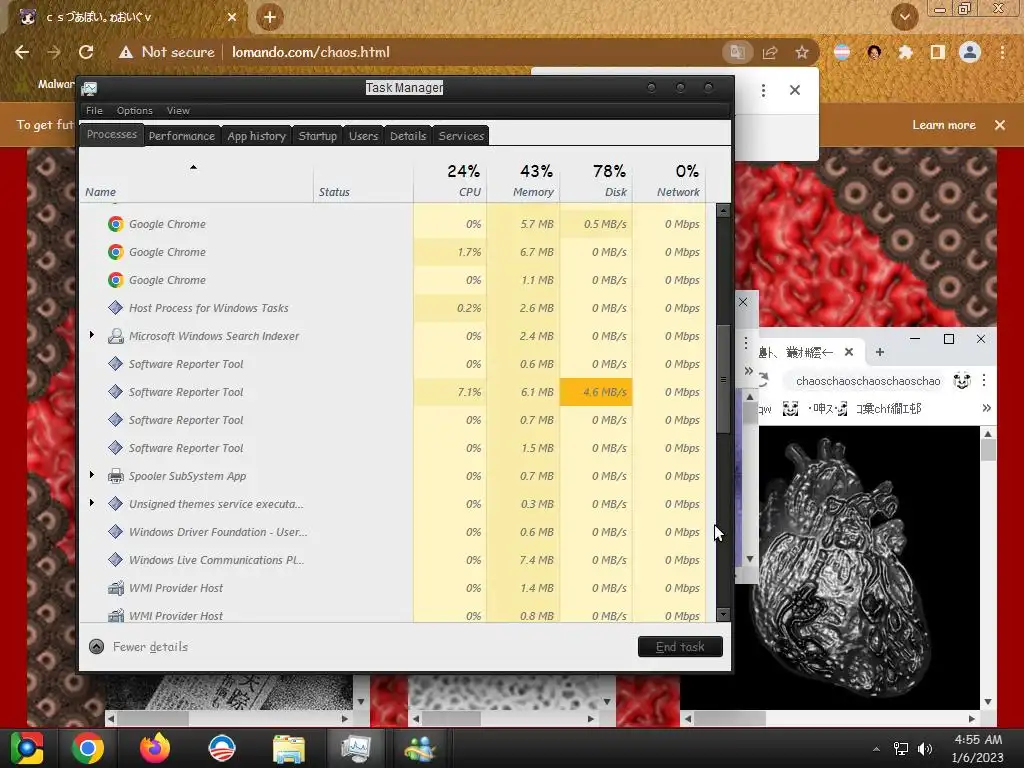Select Windows Driver Foundation process icon
This screenshot has width=1024, height=768.
[x=116, y=532]
